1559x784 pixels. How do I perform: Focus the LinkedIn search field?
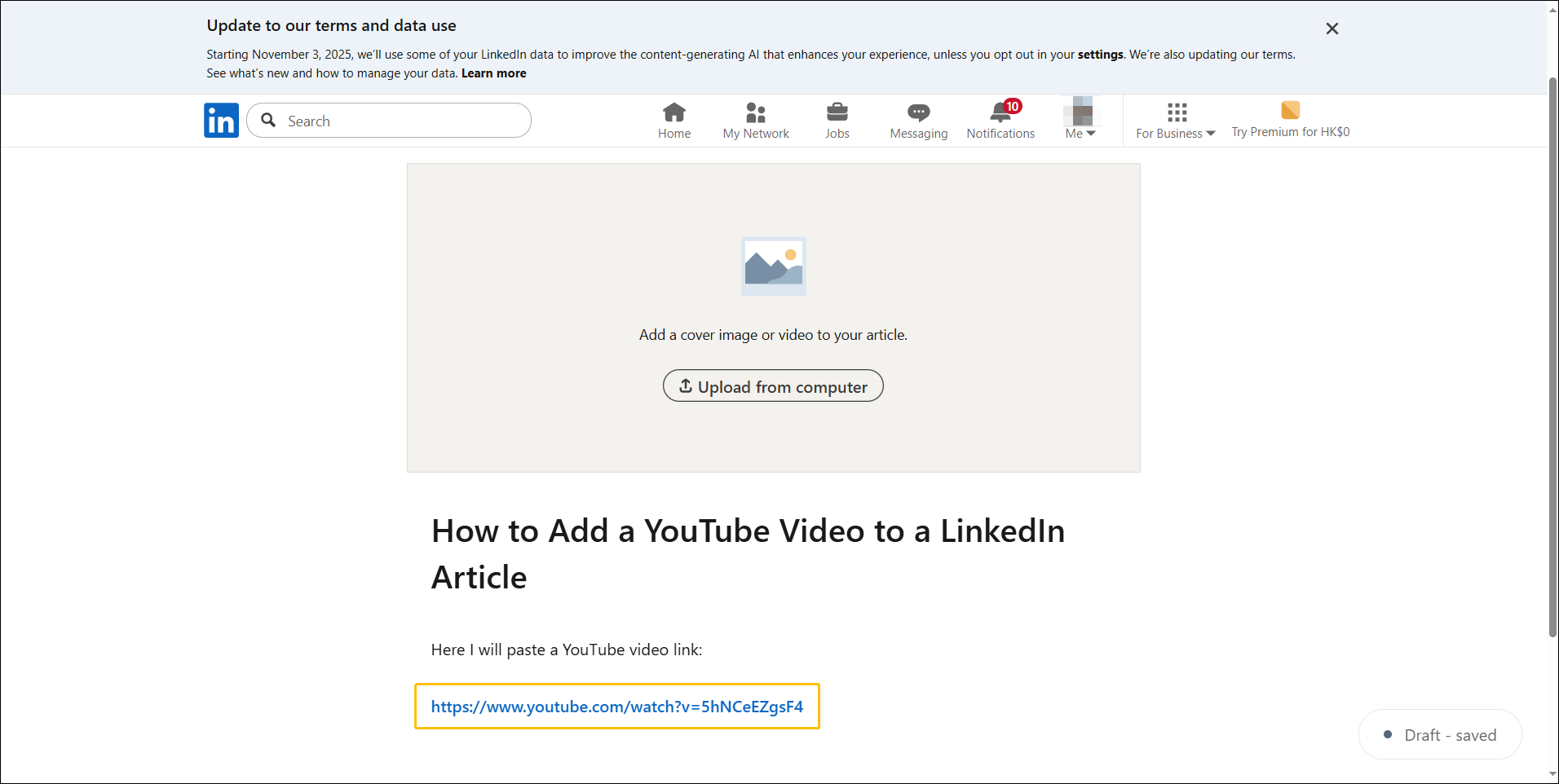(389, 121)
